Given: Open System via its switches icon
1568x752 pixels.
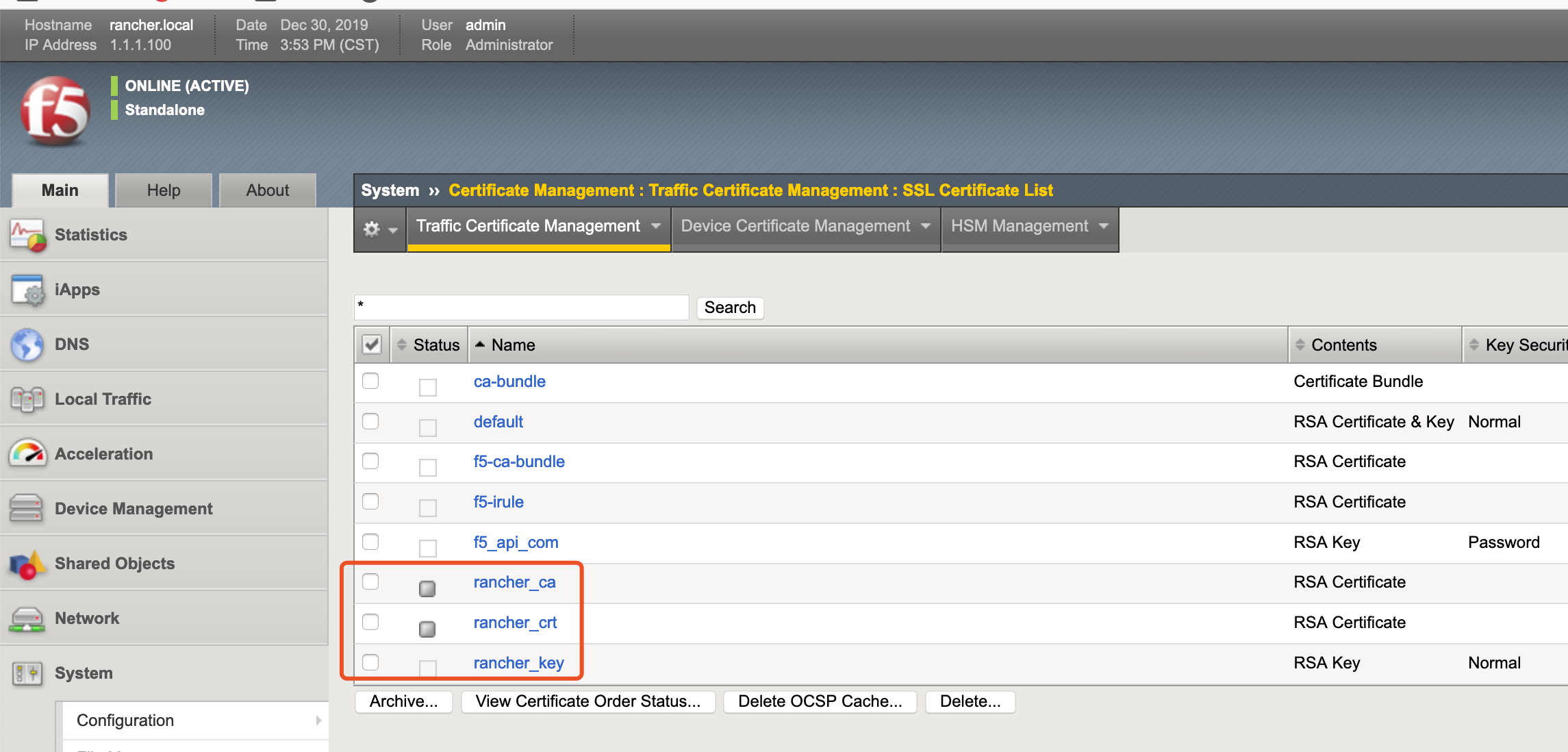Looking at the screenshot, I should click(27, 673).
